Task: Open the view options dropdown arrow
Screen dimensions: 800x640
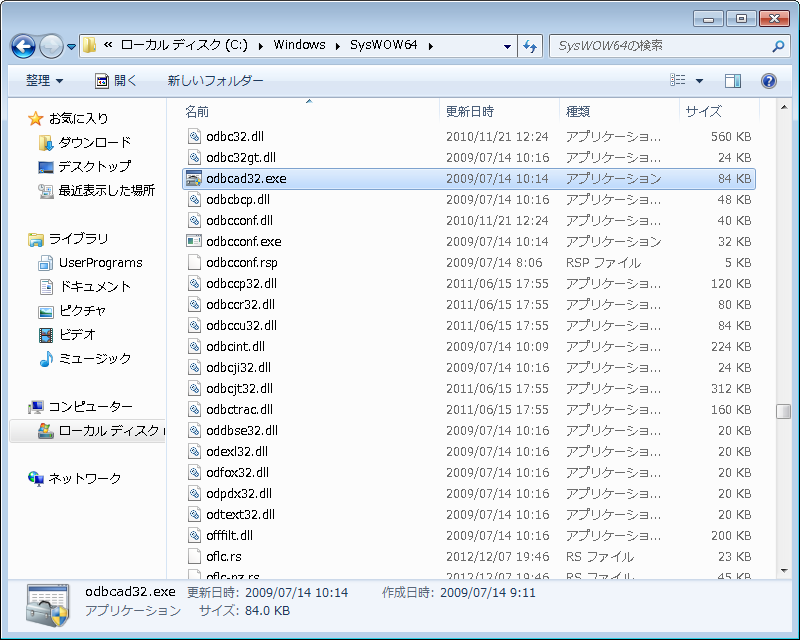Action: (699, 81)
